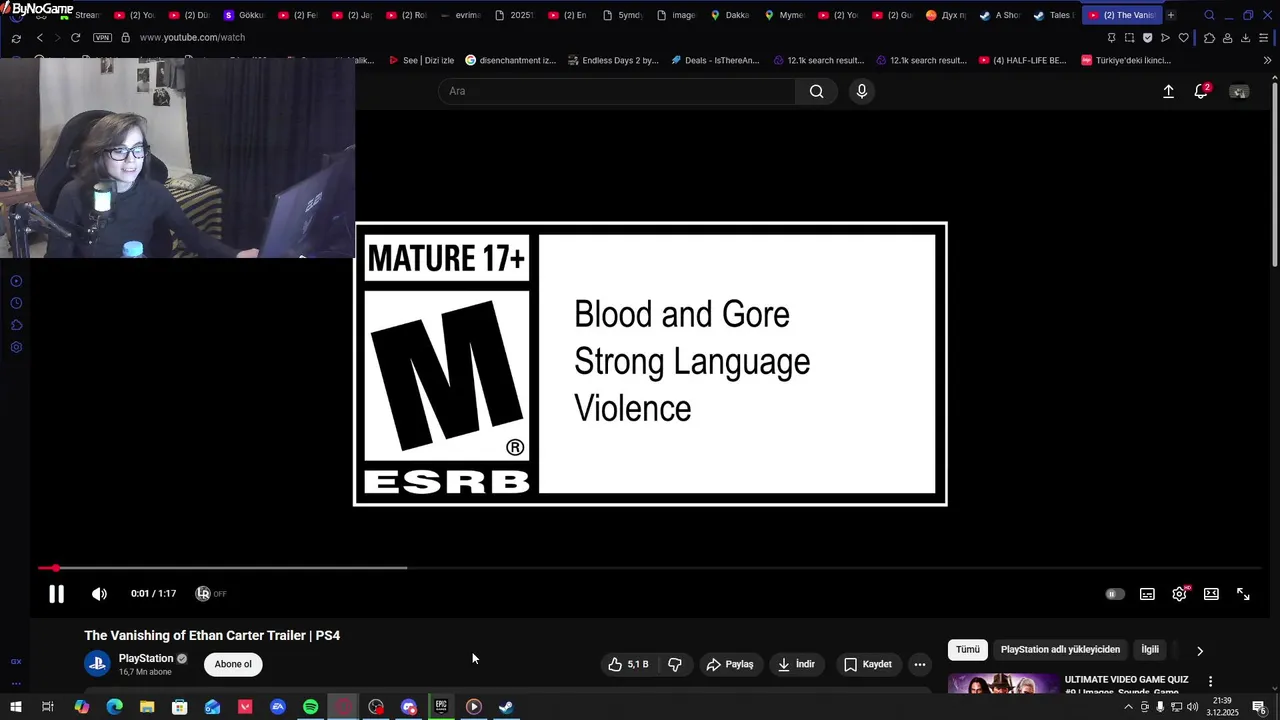The image size is (1280, 720).
Task: Start voice search with the microphone icon
Action: 862,91
